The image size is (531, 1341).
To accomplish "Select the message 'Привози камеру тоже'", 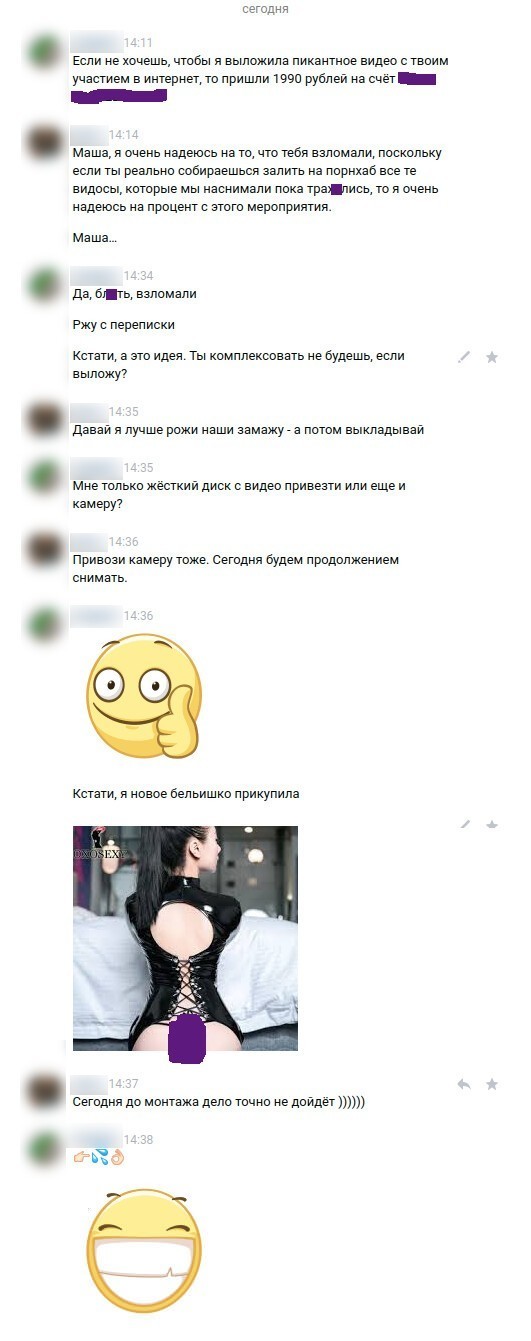I will (236, 569).
